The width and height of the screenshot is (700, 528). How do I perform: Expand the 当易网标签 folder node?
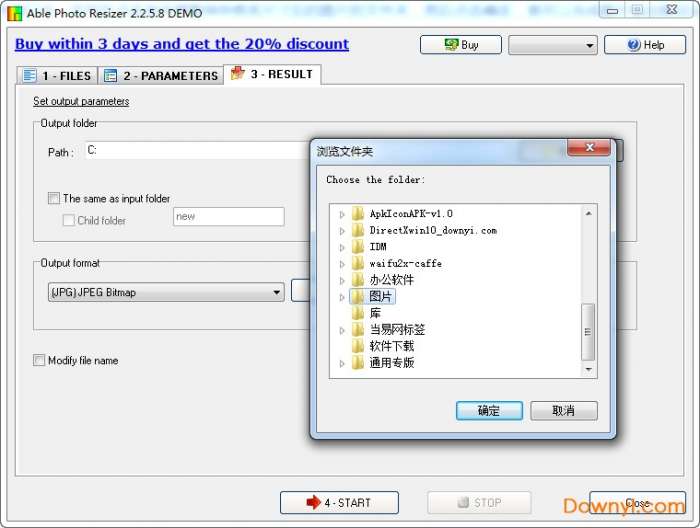(342, 330)
